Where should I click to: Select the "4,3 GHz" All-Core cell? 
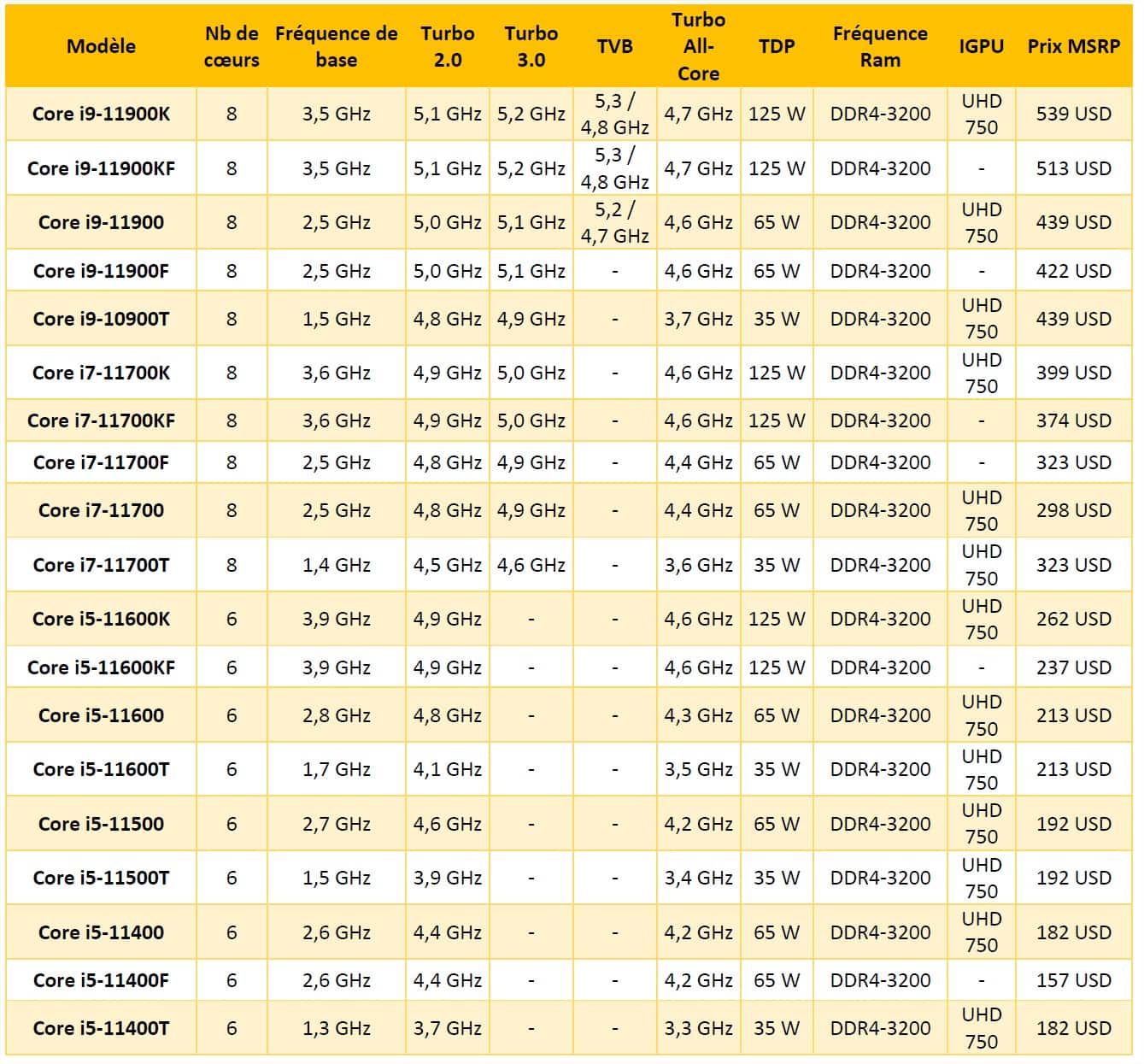699,715
